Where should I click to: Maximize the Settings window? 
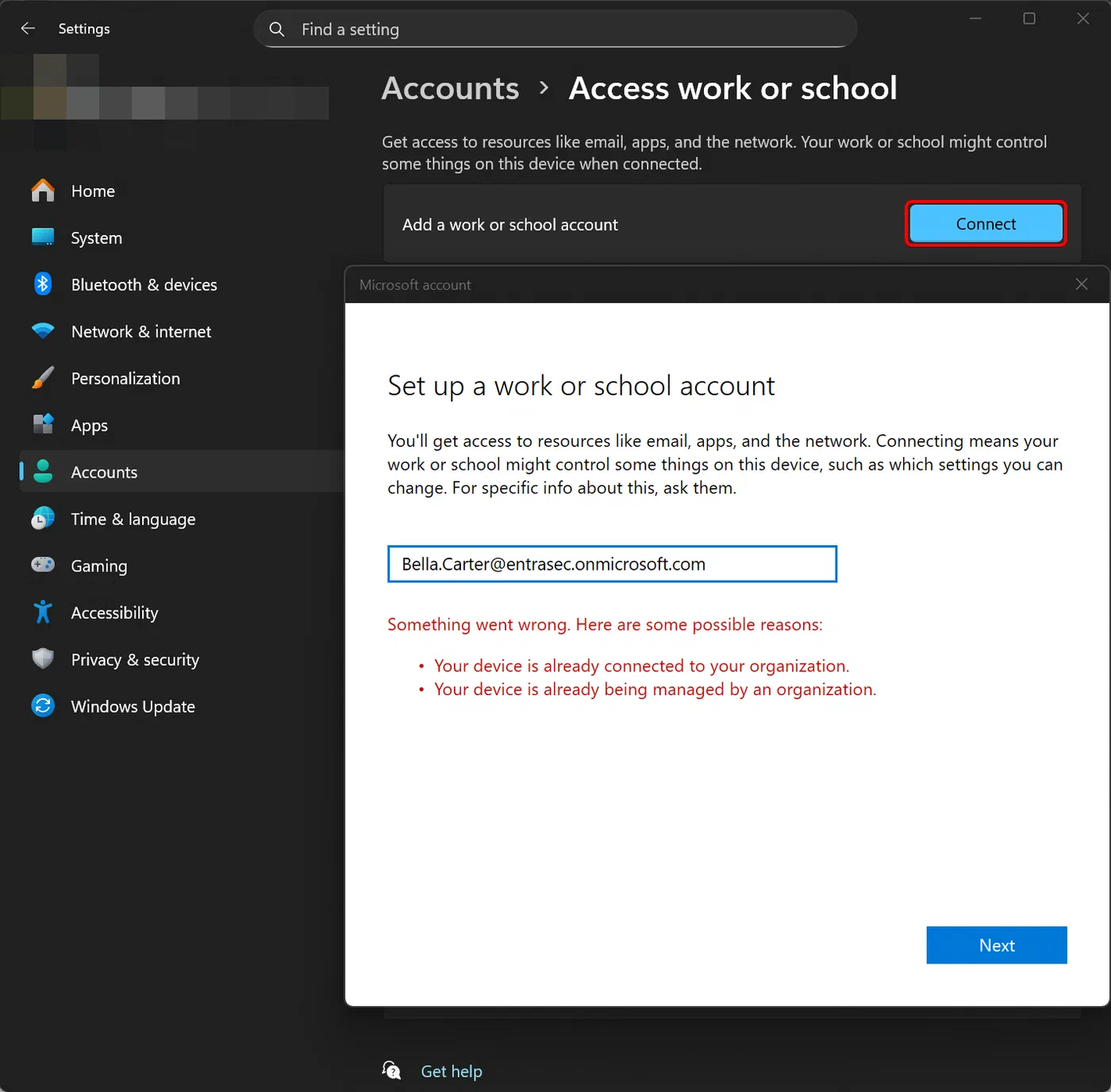[x=1029, y=18]
